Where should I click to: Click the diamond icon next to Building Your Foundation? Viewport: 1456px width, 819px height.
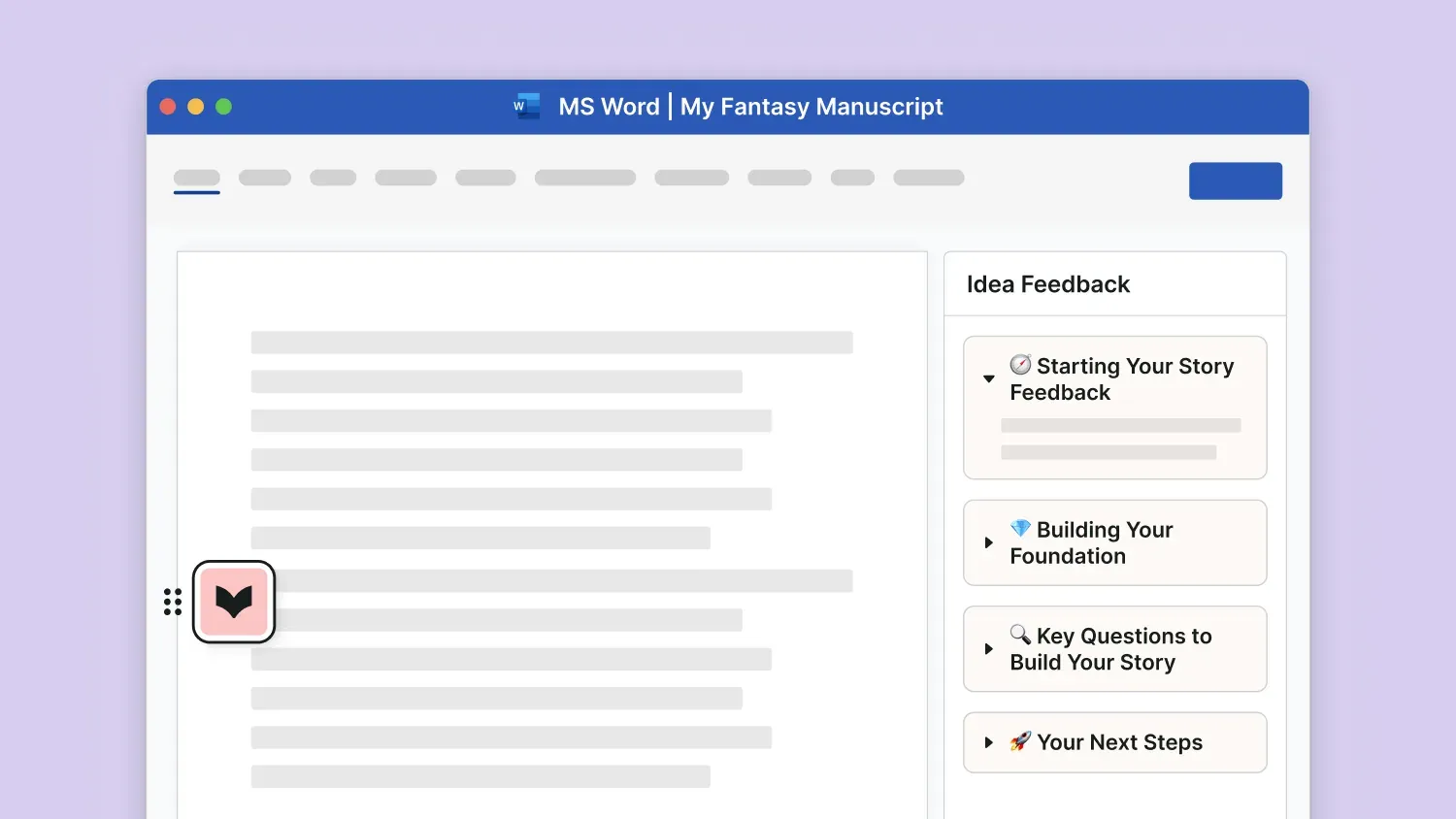pyautogui.click(x=1020, y=528)
